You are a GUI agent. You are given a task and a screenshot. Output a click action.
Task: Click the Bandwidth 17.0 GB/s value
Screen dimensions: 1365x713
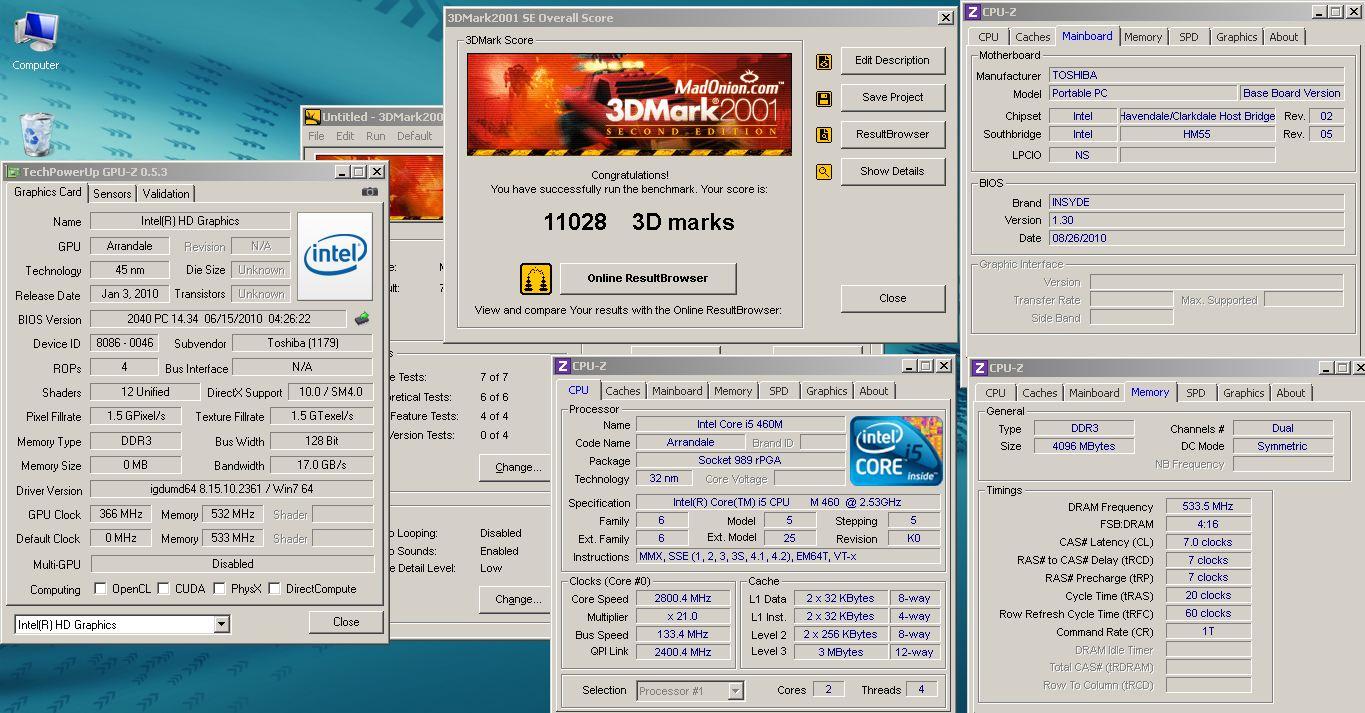321,465
